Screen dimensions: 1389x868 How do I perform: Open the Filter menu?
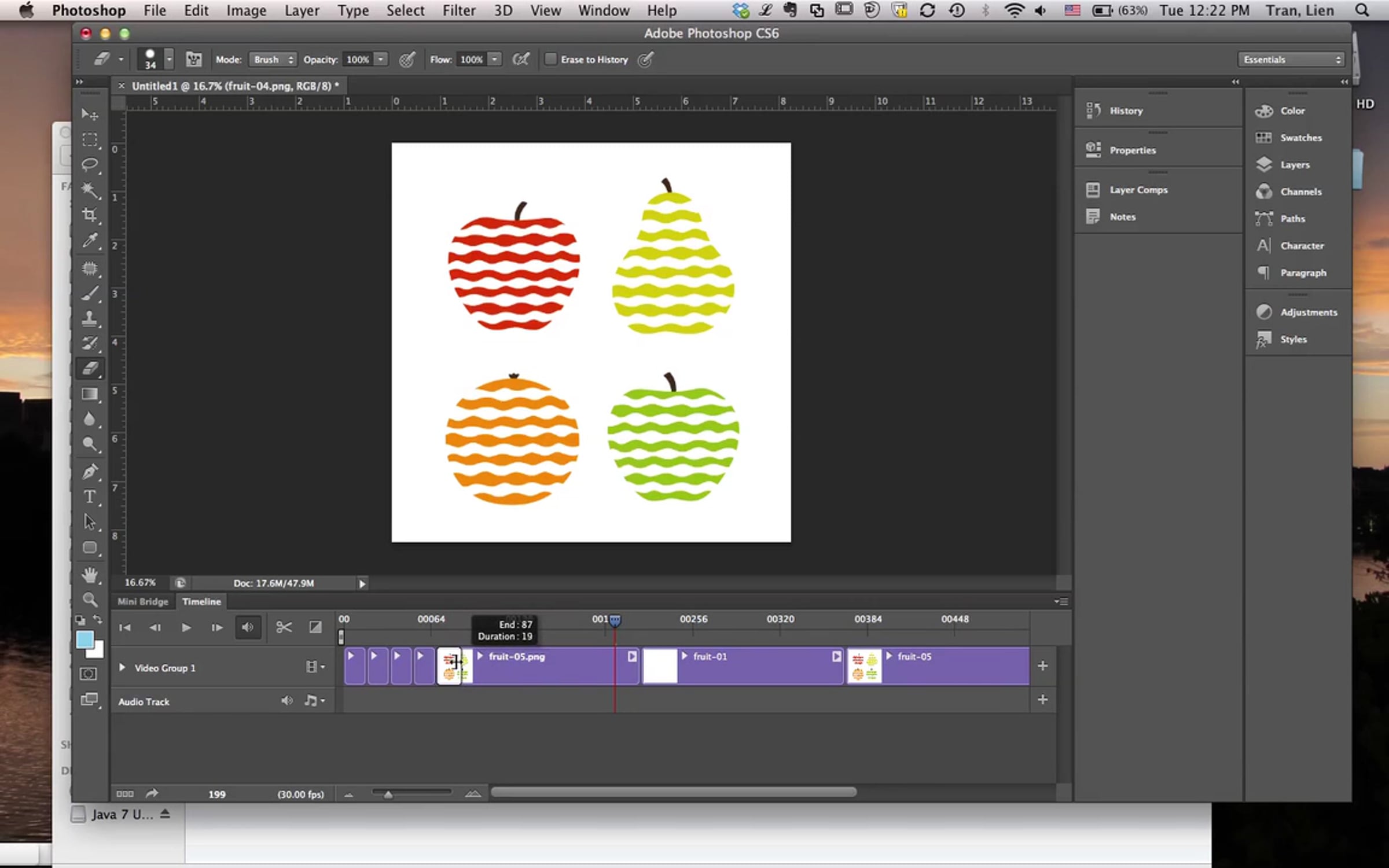coord(459,10)
